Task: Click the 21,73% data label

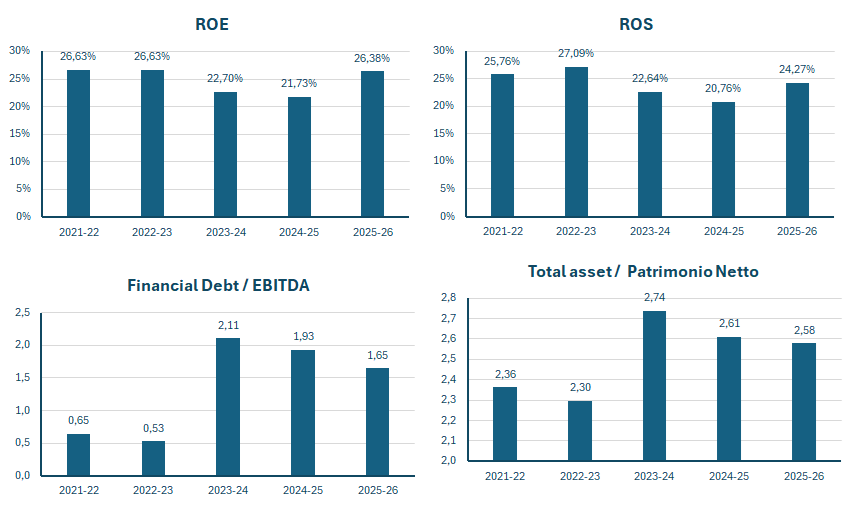Action: (x=299, y=83)
